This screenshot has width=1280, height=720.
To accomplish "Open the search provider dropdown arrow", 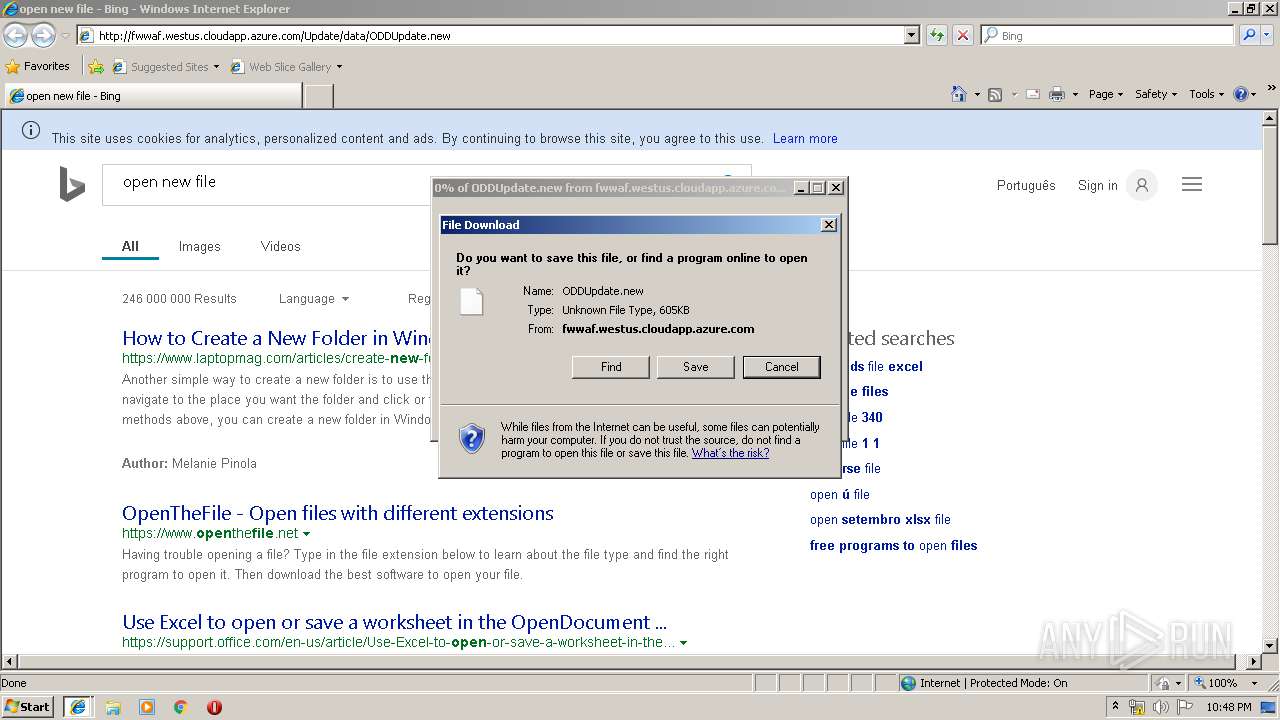I will [1269, 35].
